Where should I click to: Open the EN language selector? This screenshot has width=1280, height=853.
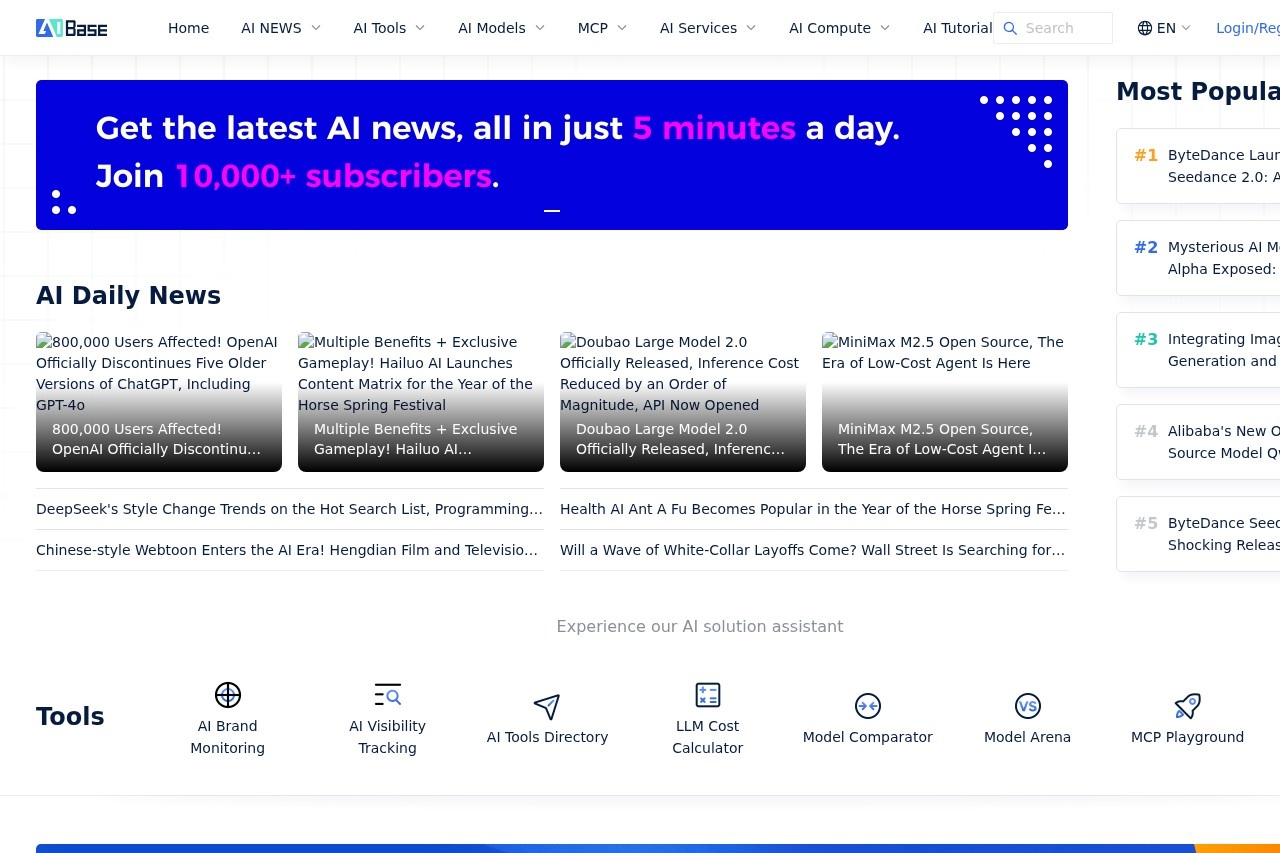(1164, 28)
